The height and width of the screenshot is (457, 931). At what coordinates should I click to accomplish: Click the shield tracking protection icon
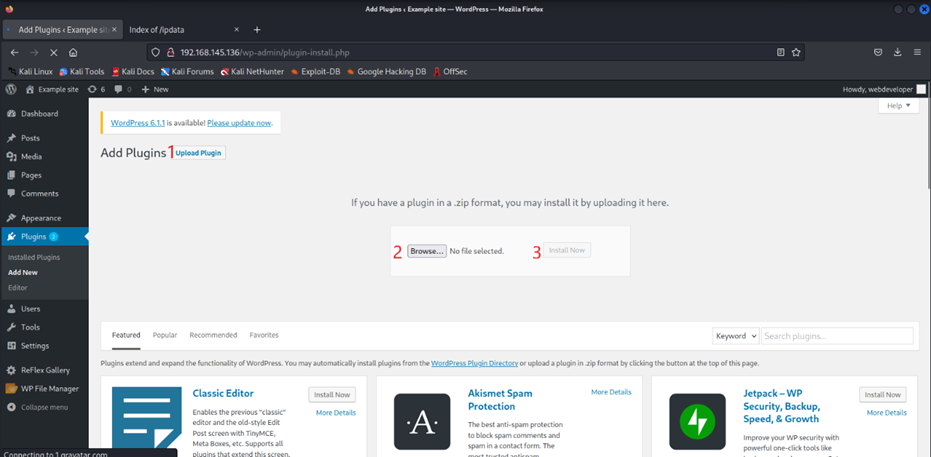click(156, 52)
